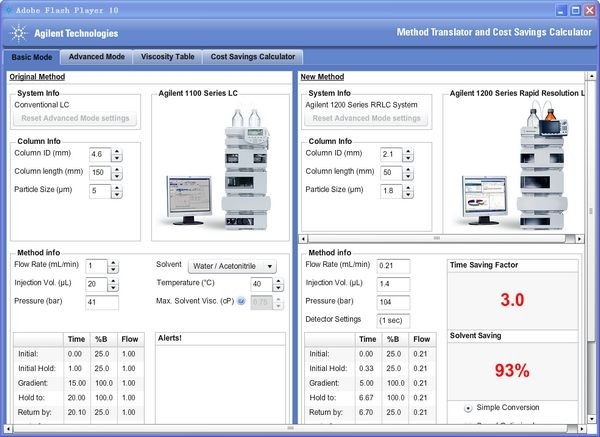The height and width of the screenshot is (437, 600).
Task: Click the Temperature field showing 40
Action: coord(261,285)
